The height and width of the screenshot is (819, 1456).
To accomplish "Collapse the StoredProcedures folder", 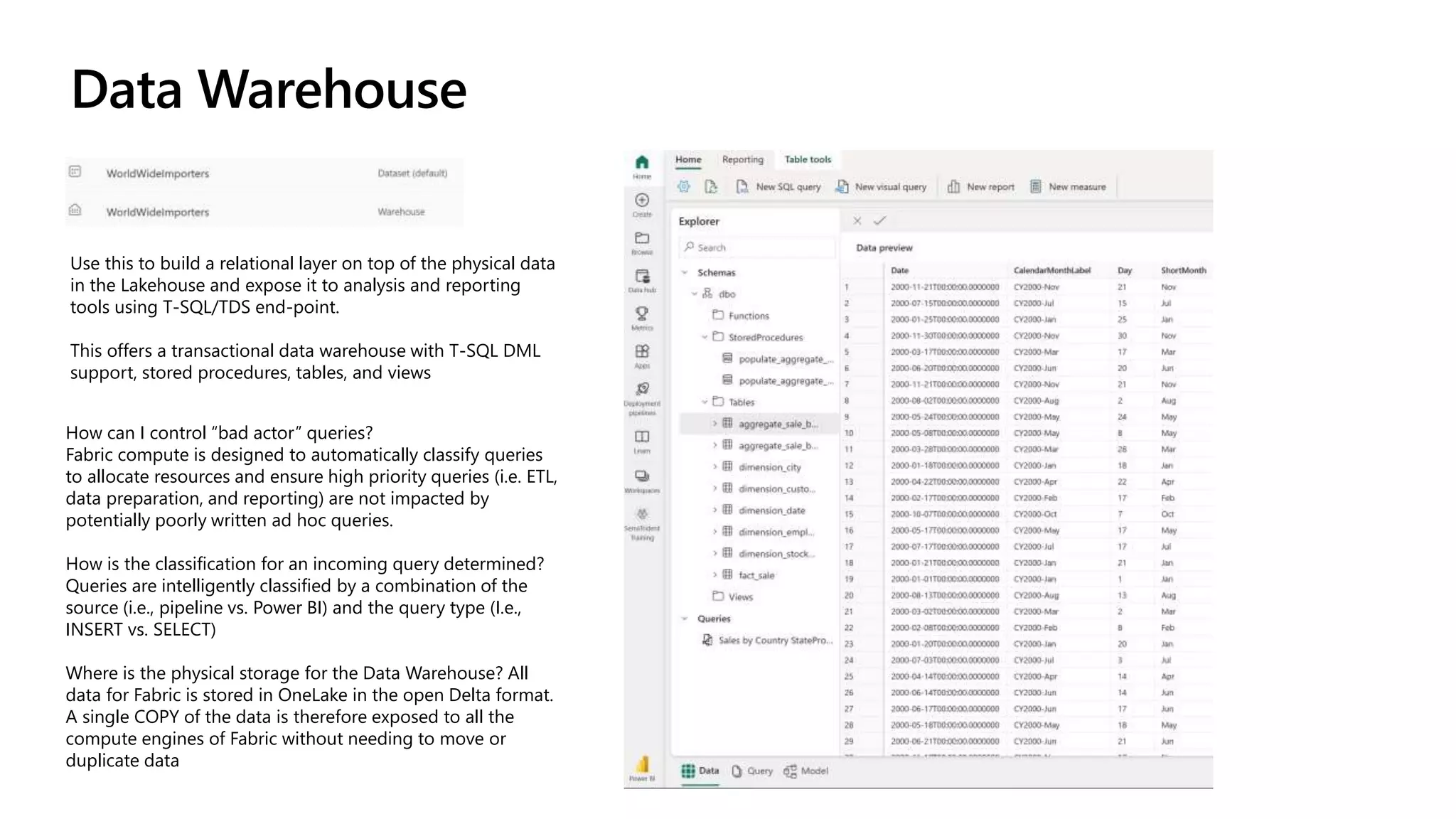I will tap(705, 337).
